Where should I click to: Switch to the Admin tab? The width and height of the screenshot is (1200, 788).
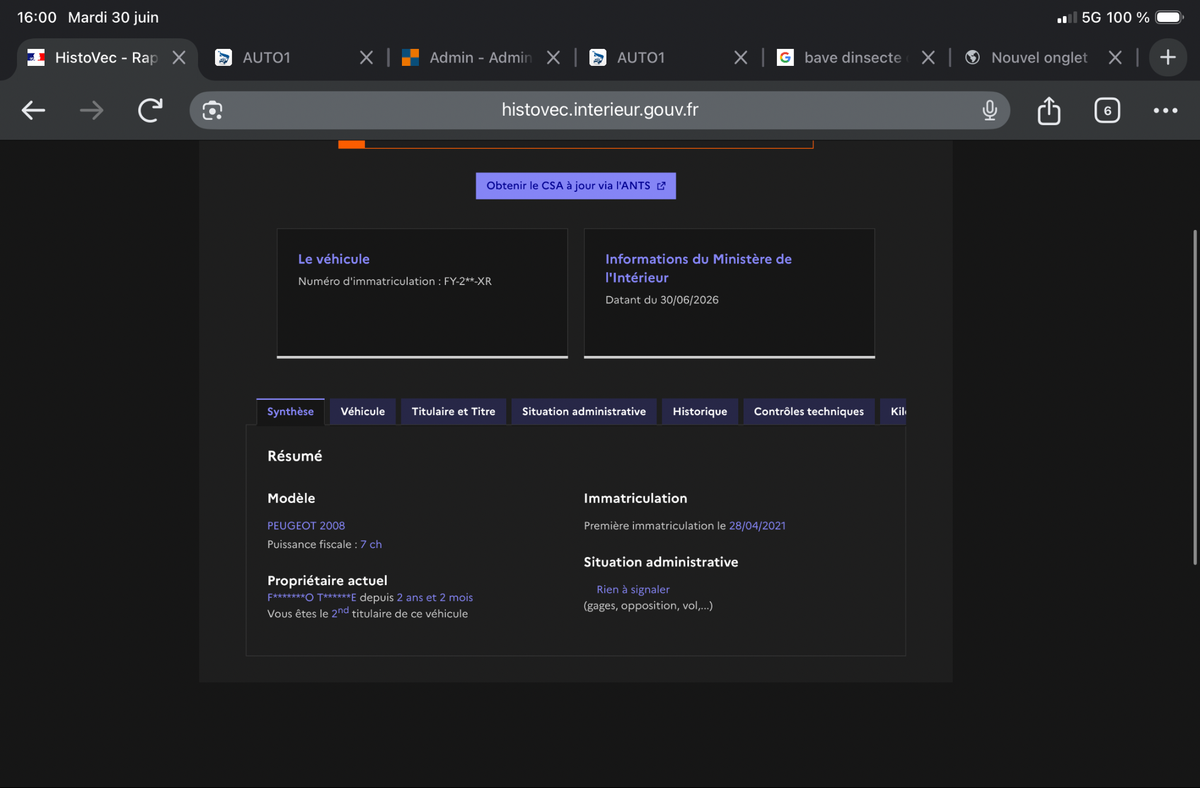467,58
